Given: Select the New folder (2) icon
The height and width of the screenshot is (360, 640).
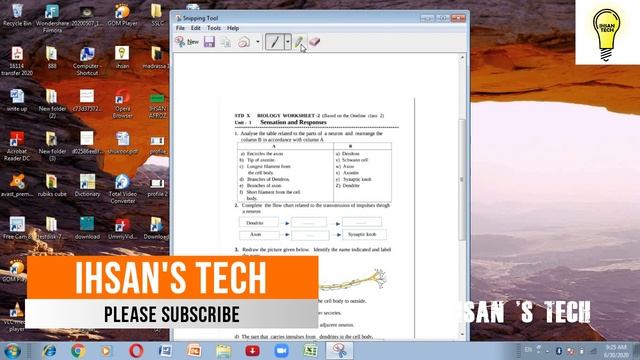Looking at the screenshot, I should coord(52,104).
